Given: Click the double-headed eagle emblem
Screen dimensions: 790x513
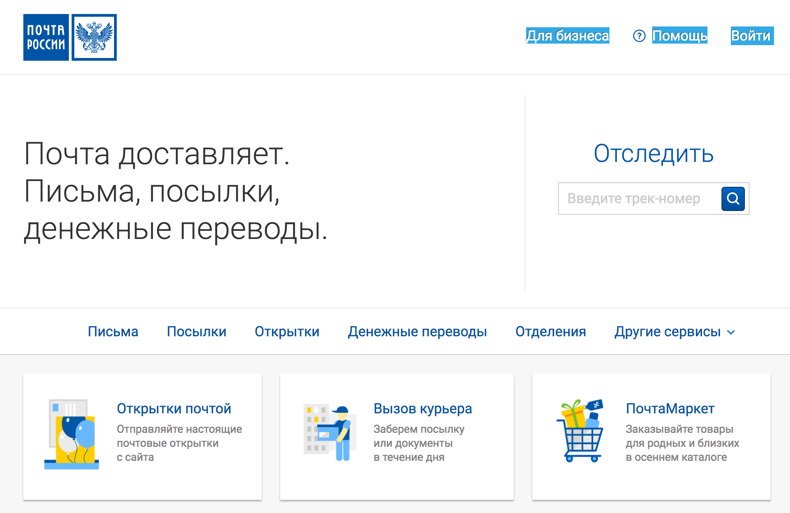Looking at the screenshot, I should pyautogui.click(x=95, y=37).
